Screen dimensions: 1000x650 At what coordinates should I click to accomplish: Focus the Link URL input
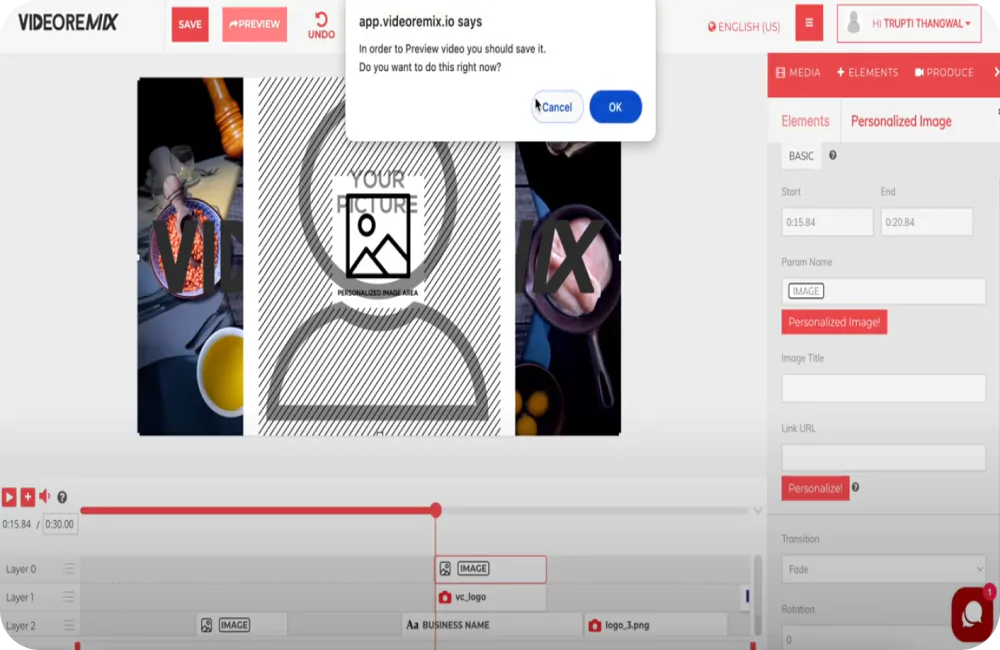click(883, 458)
